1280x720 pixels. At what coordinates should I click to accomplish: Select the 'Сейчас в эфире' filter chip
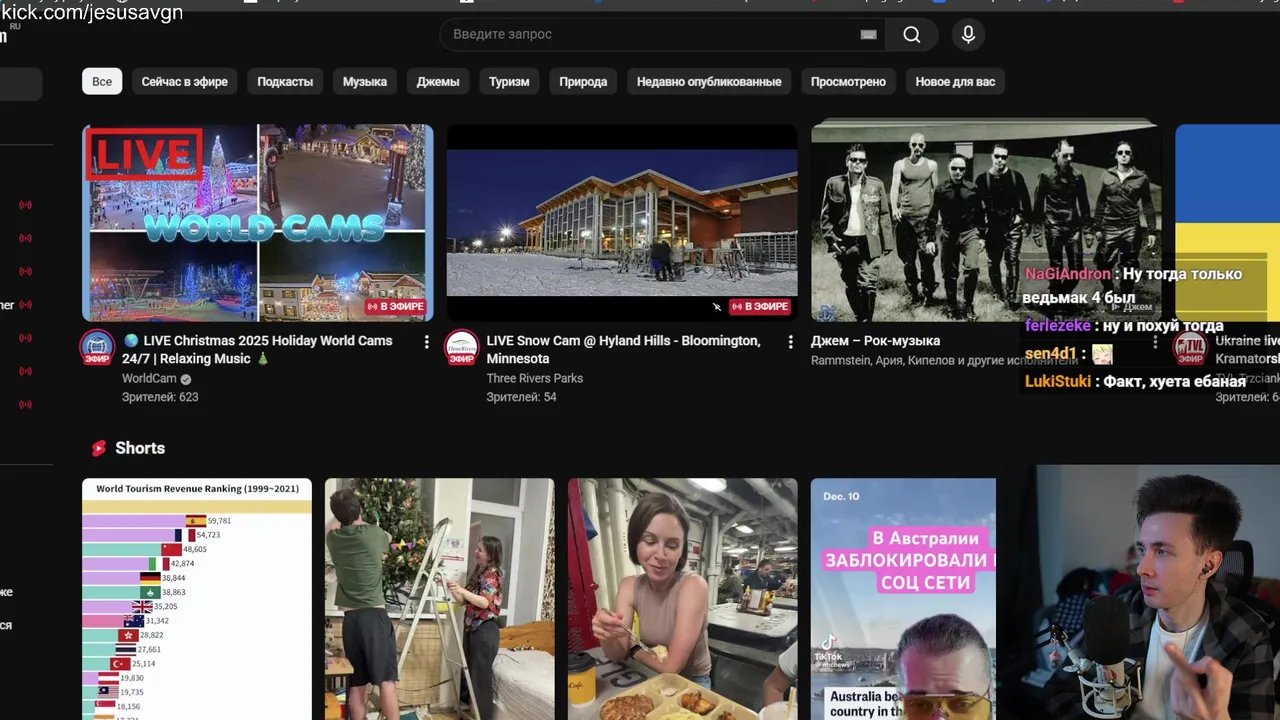coord(185,82)
